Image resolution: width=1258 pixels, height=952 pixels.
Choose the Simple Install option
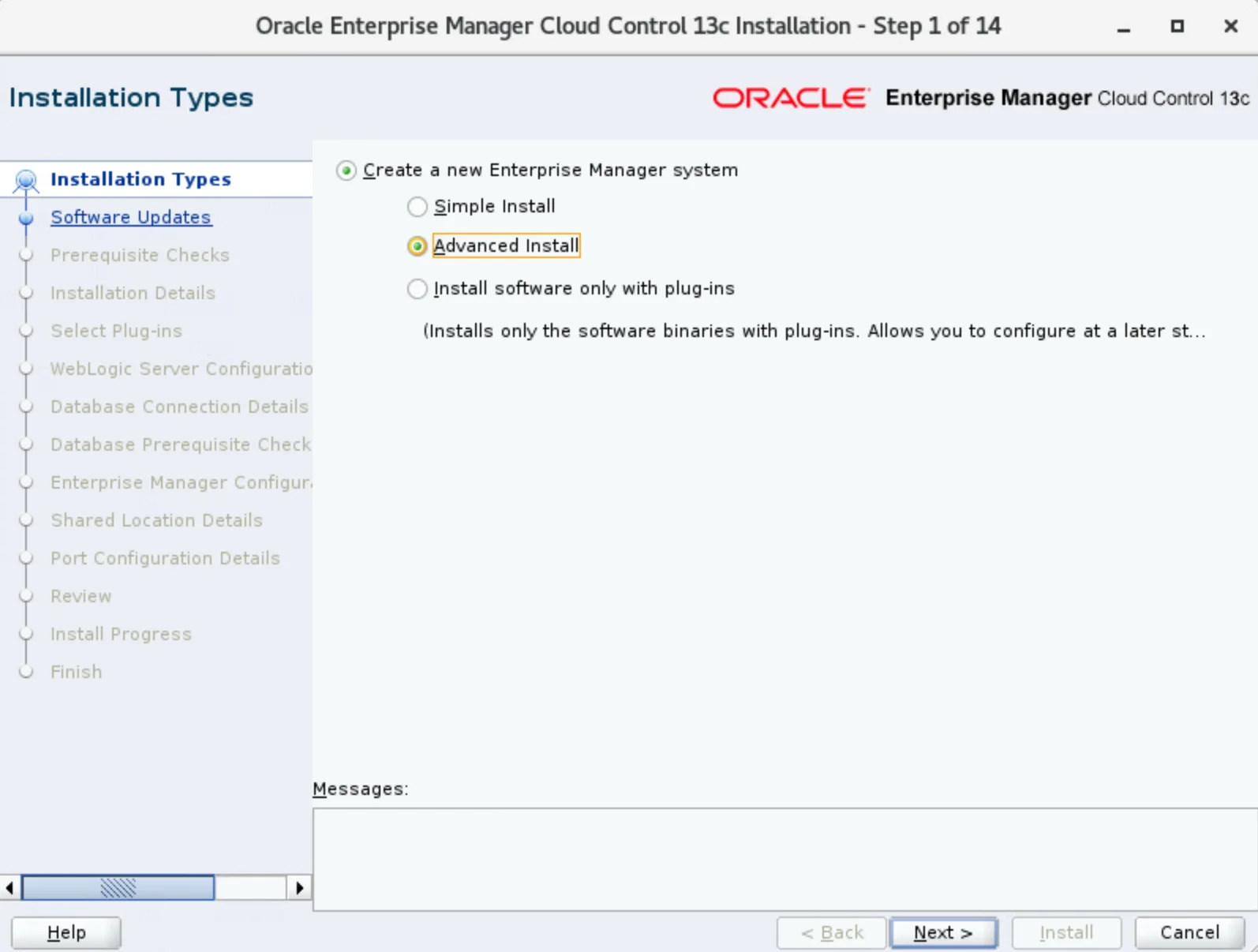coord(417,207)
